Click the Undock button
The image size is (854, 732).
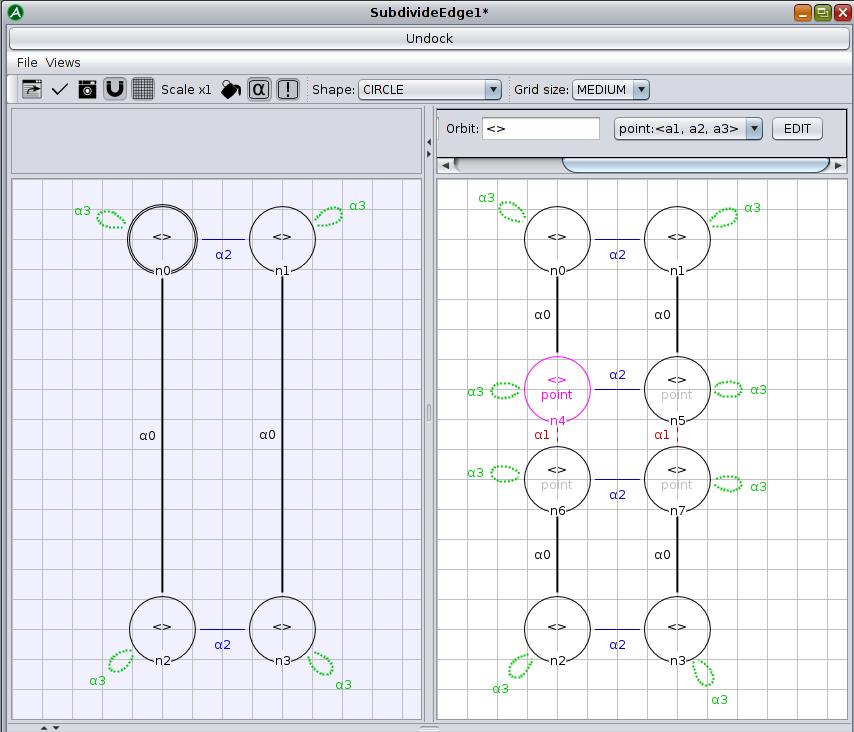[429, 39]
